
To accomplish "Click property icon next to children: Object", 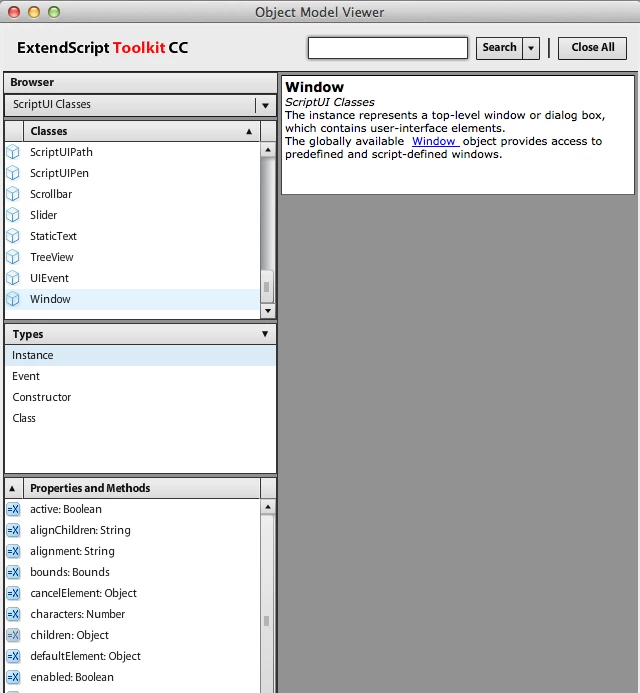I will tap(13, 635).
